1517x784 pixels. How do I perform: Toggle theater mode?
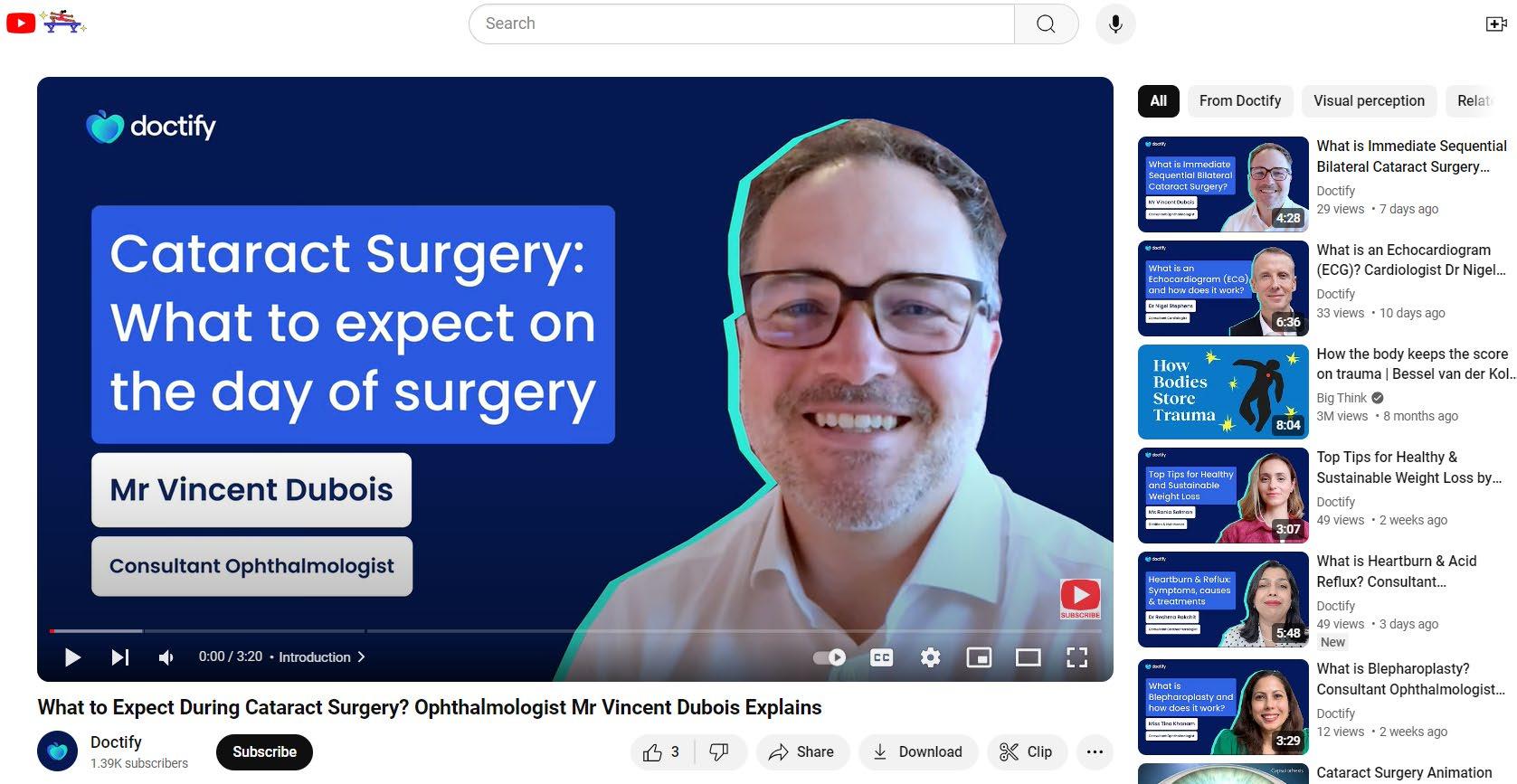click(1028, 657)
